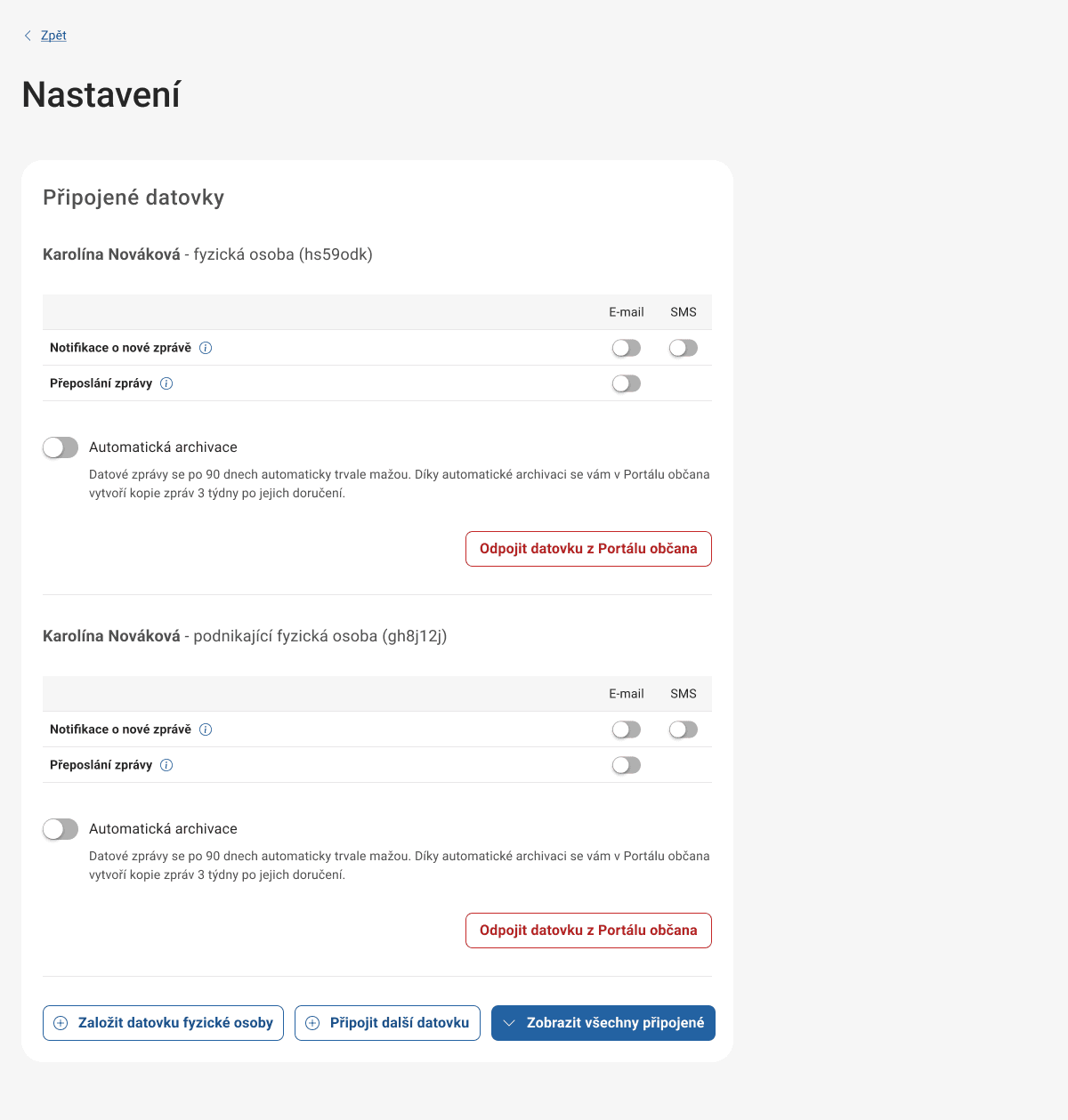Expand Zobrazit všechny připojené list
1068x1120 pixels.
point(603,1023)
